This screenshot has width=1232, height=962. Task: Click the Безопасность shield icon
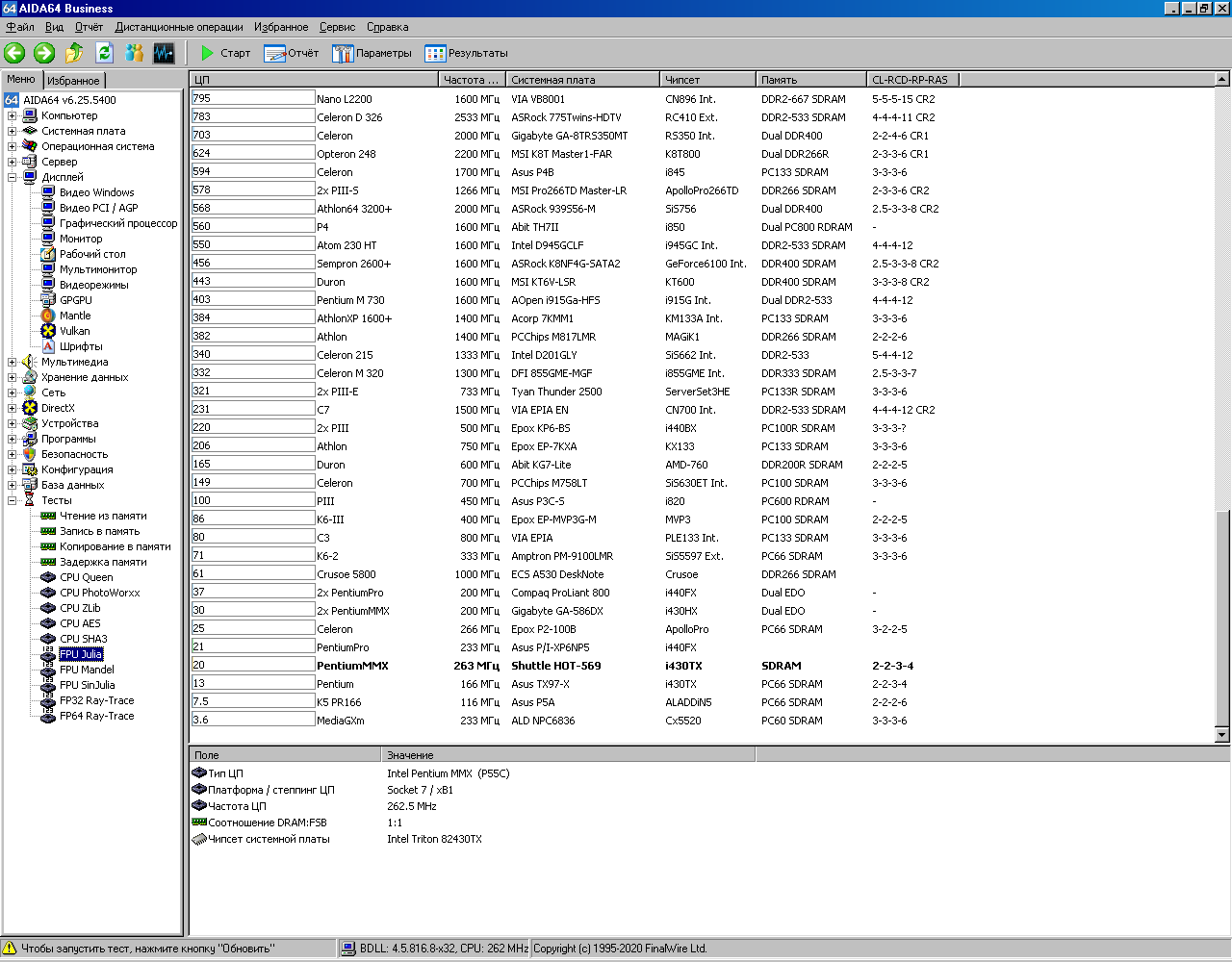(30, 454)
